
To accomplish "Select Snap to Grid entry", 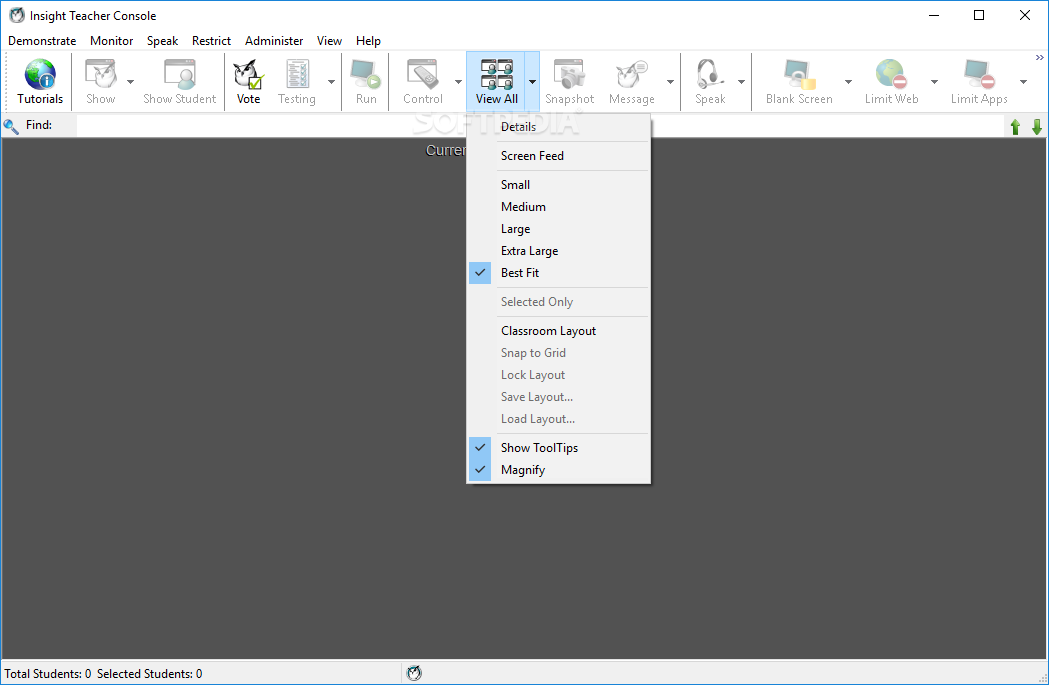I will 559,353.
